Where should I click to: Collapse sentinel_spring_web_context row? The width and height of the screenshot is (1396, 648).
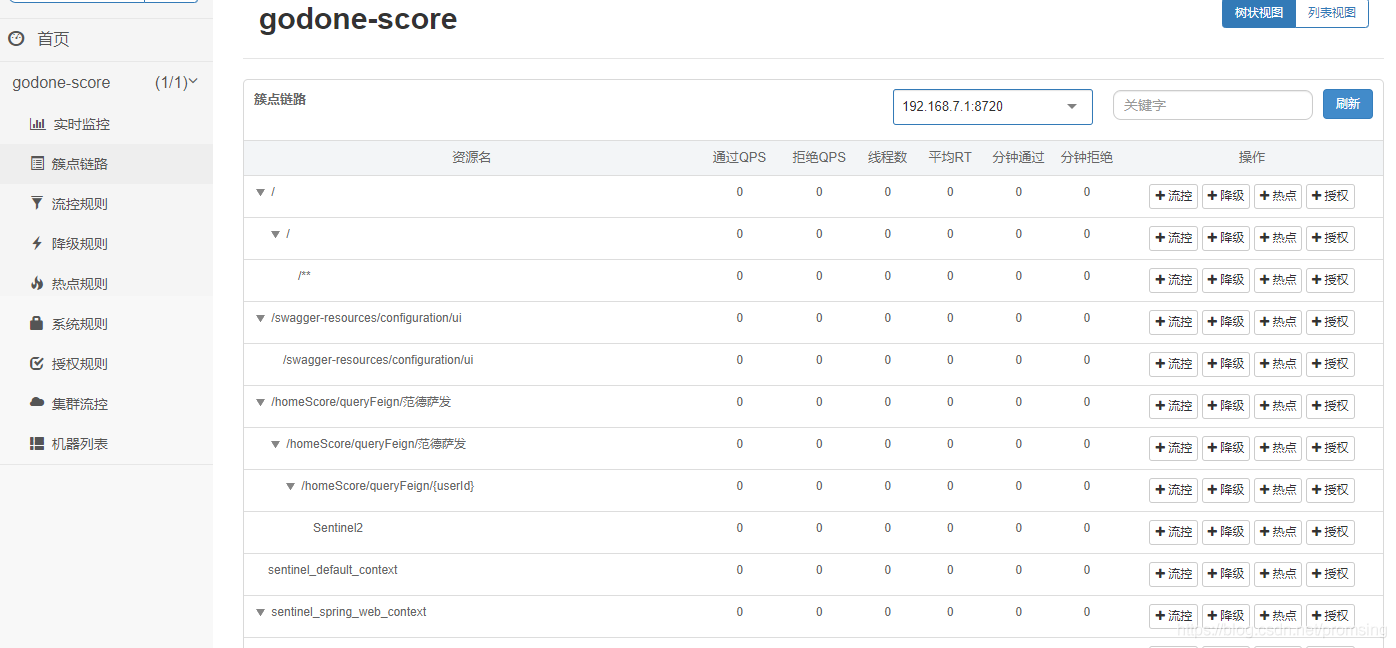click(x=261, y=612)
